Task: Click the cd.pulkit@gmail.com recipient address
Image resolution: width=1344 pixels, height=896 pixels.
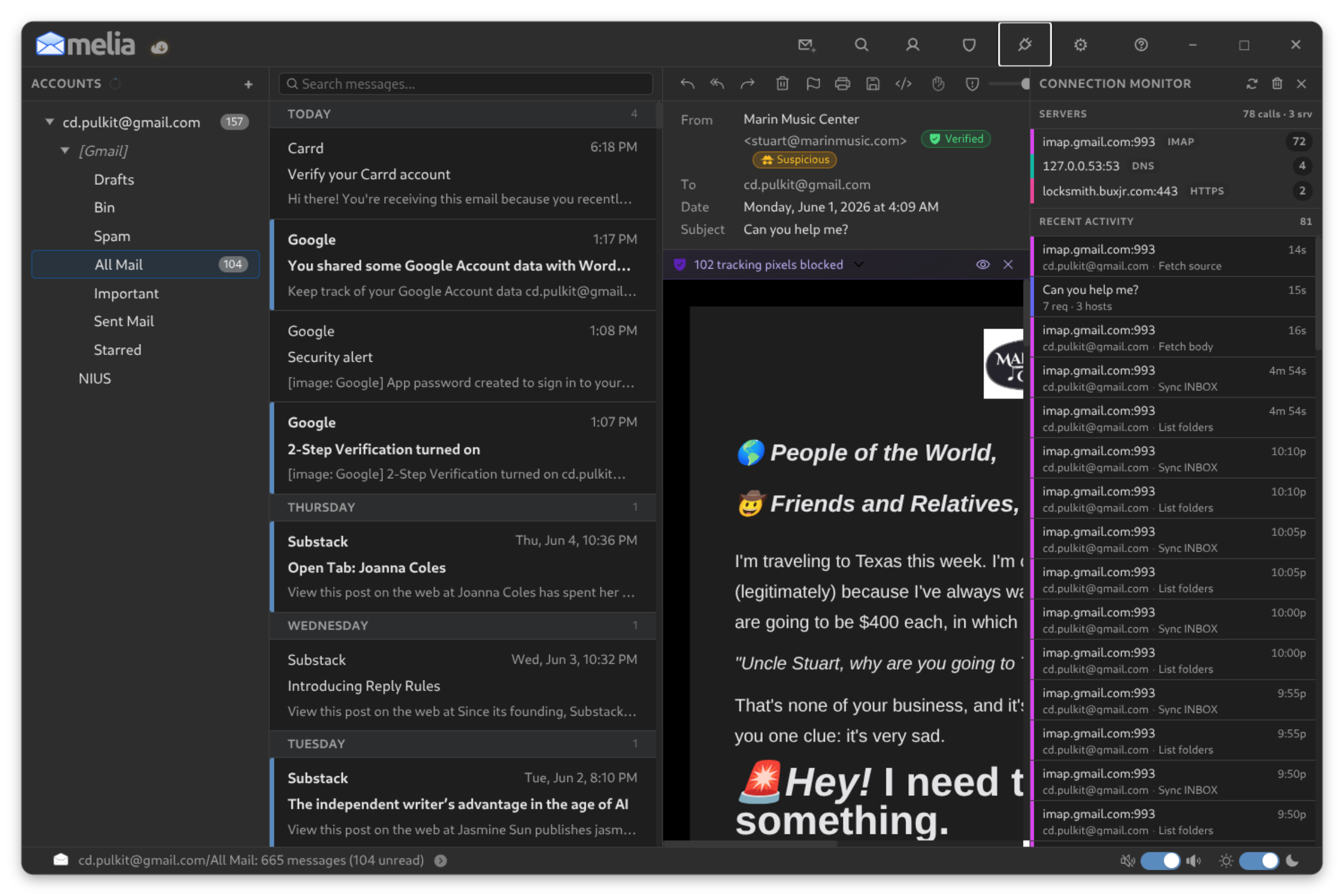Action: pos(807,185)
